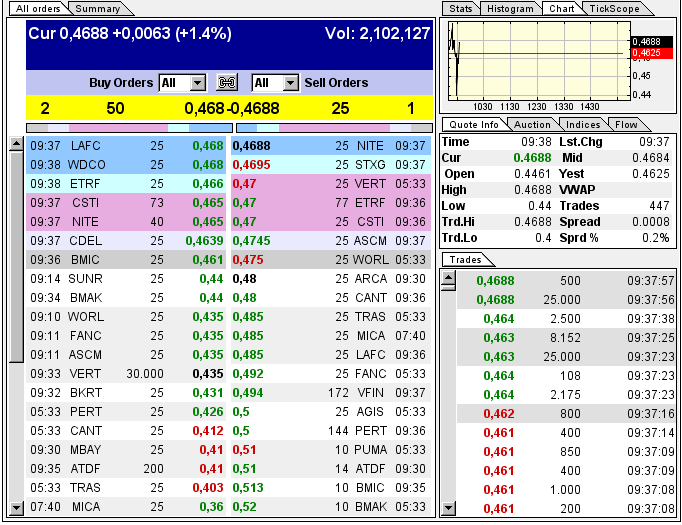This screenshot has height=525, width=682.
Task: Click the Spread value 0.0008
Action: tap(651, 222)
